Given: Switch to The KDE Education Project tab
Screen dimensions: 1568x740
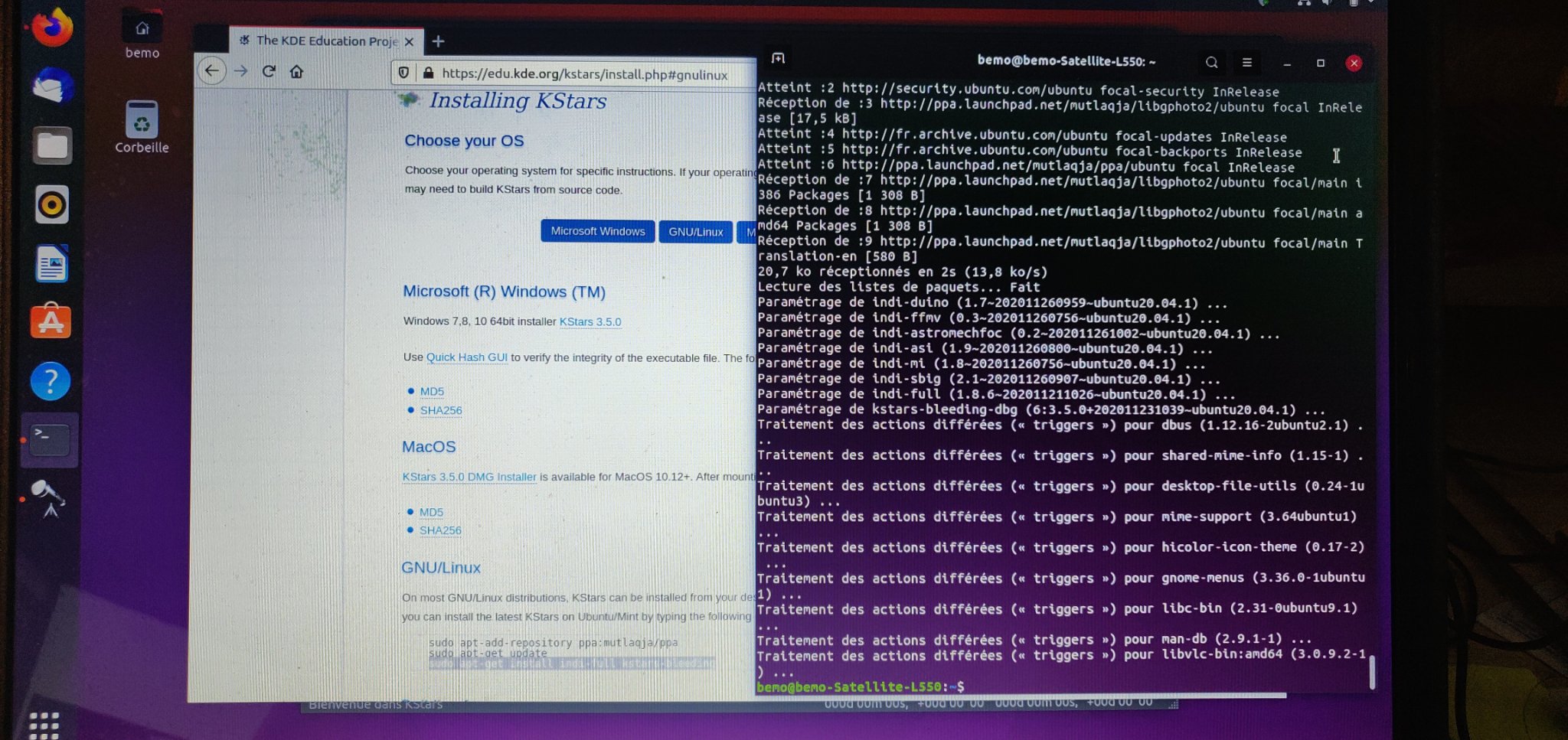Looking at the screenshot, I should [x=326, y=41].
